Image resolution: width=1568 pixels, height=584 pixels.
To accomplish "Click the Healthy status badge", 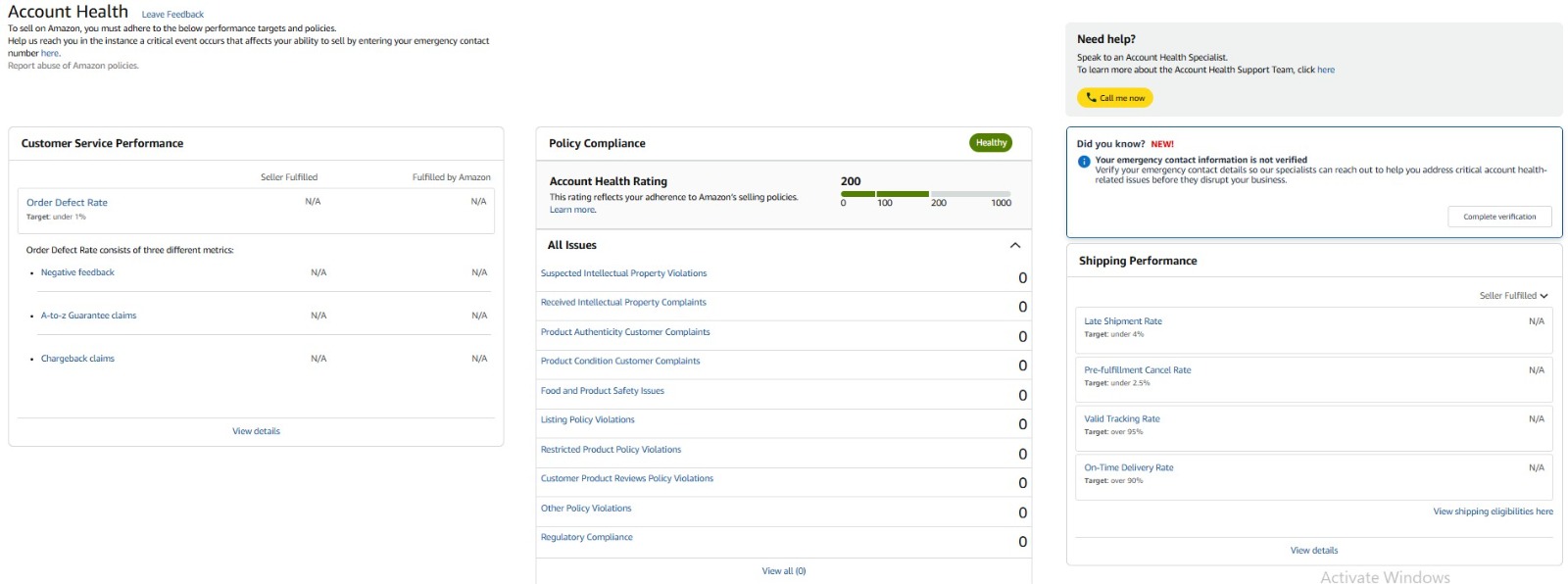I will click(x=991, y=143).
